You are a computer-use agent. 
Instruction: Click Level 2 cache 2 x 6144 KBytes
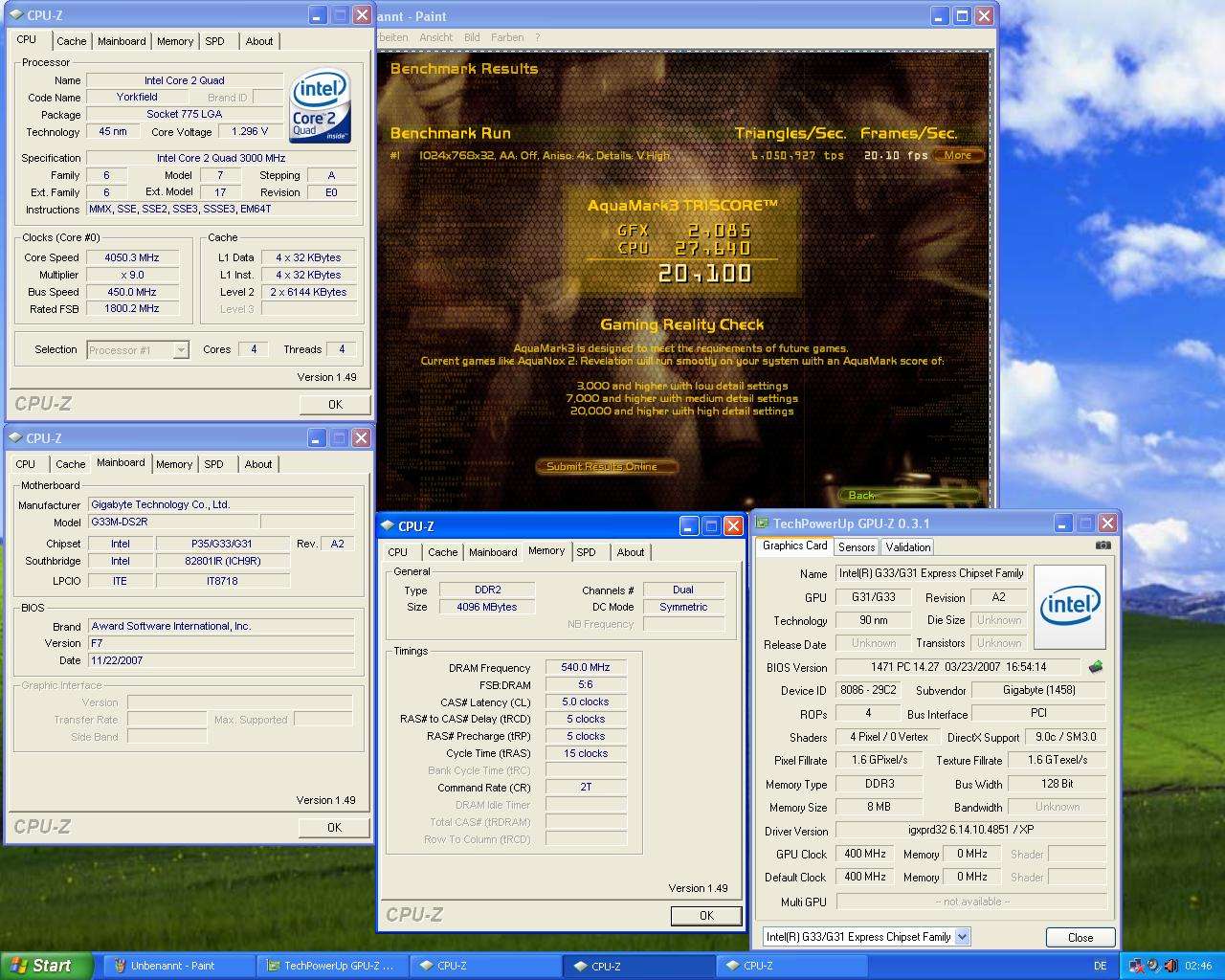click(x=308, y=292)
